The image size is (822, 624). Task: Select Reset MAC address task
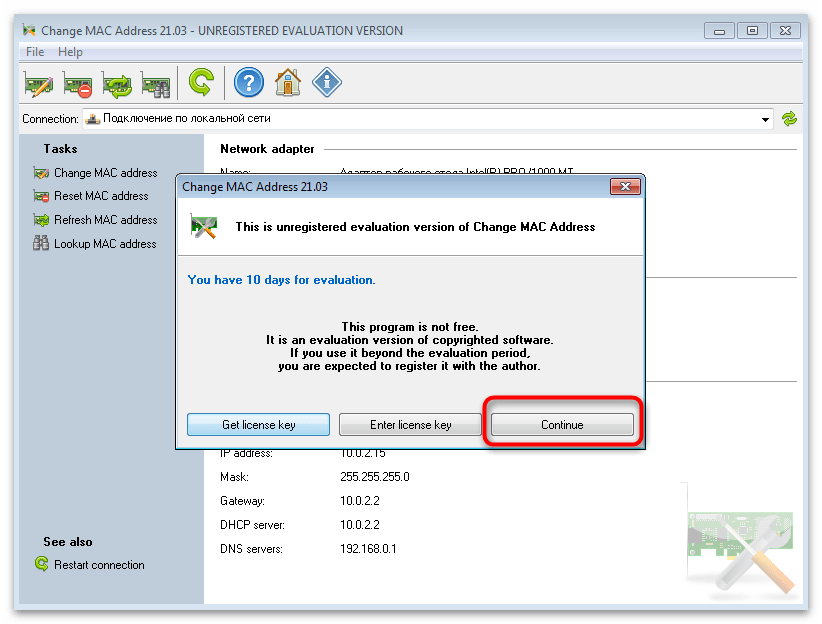tap(91, 196)
